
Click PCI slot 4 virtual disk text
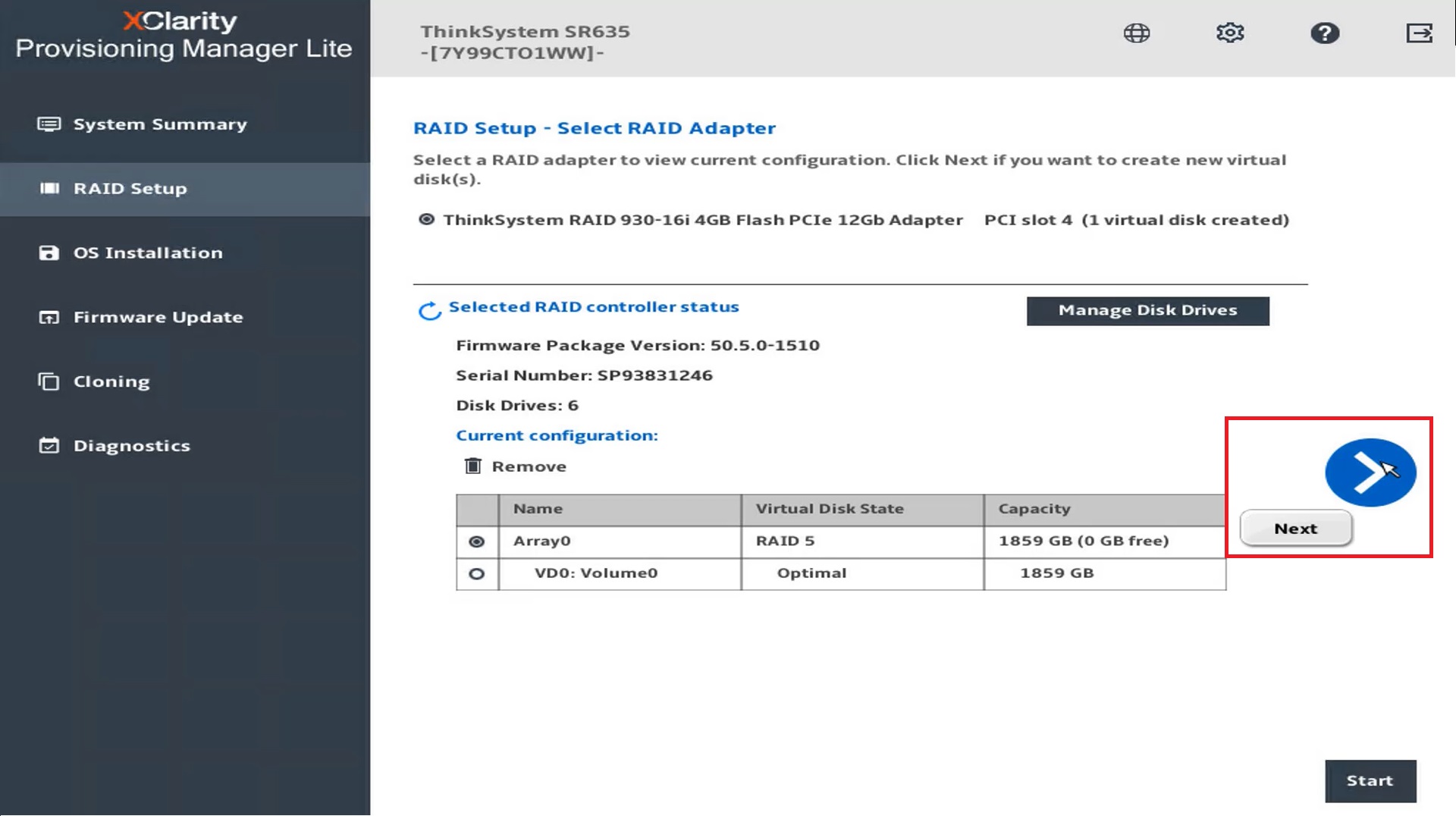(1136, 220)
